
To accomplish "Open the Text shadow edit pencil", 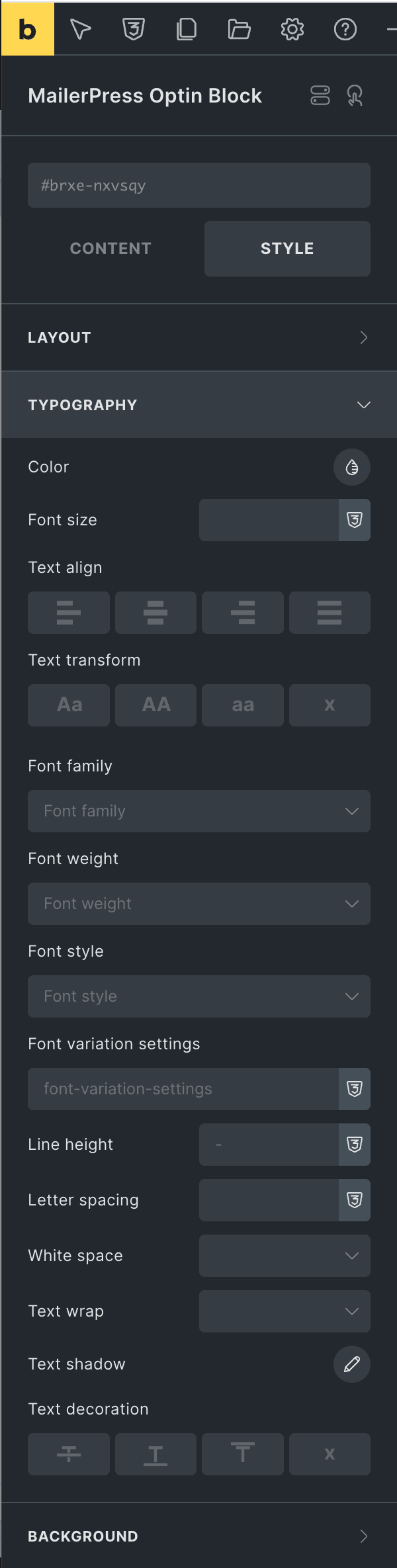I will click(x=351, y=1364).
